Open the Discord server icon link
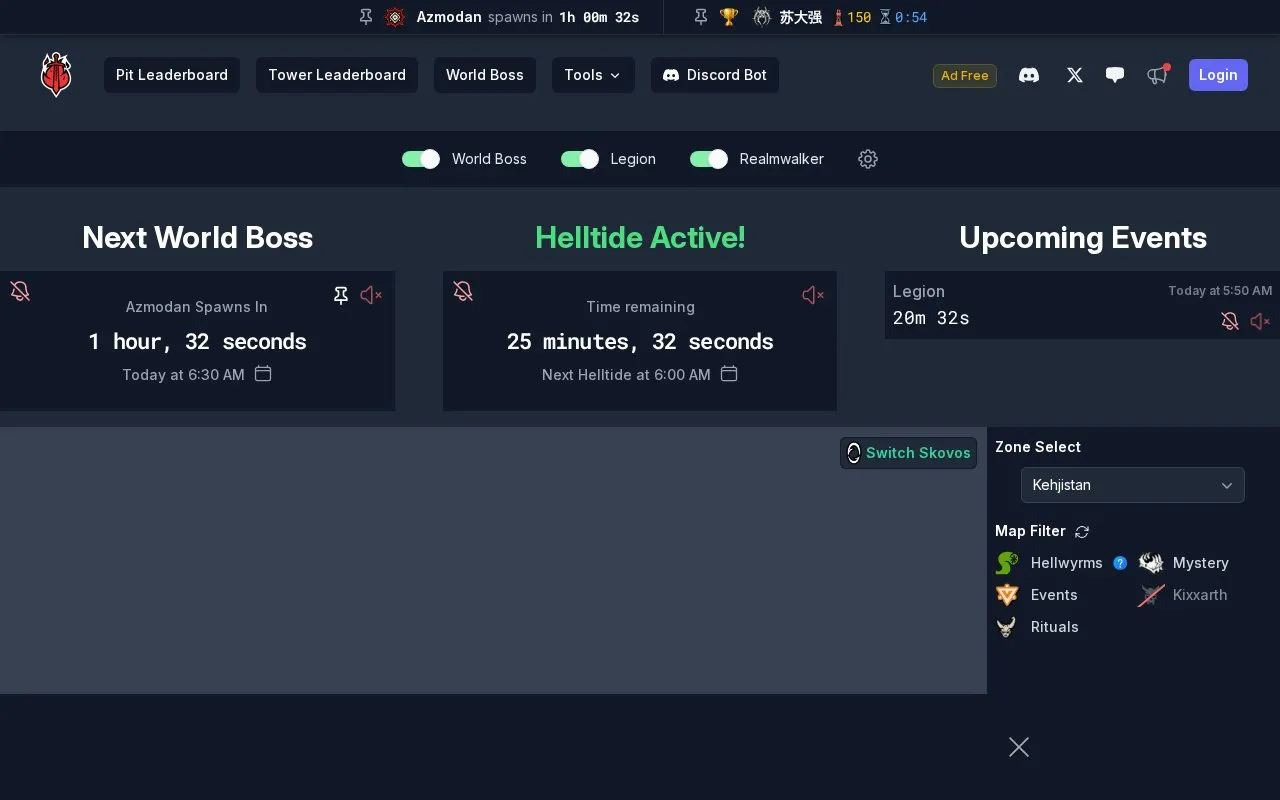Screen dimensions: 1280x800 click(1029, 75)
